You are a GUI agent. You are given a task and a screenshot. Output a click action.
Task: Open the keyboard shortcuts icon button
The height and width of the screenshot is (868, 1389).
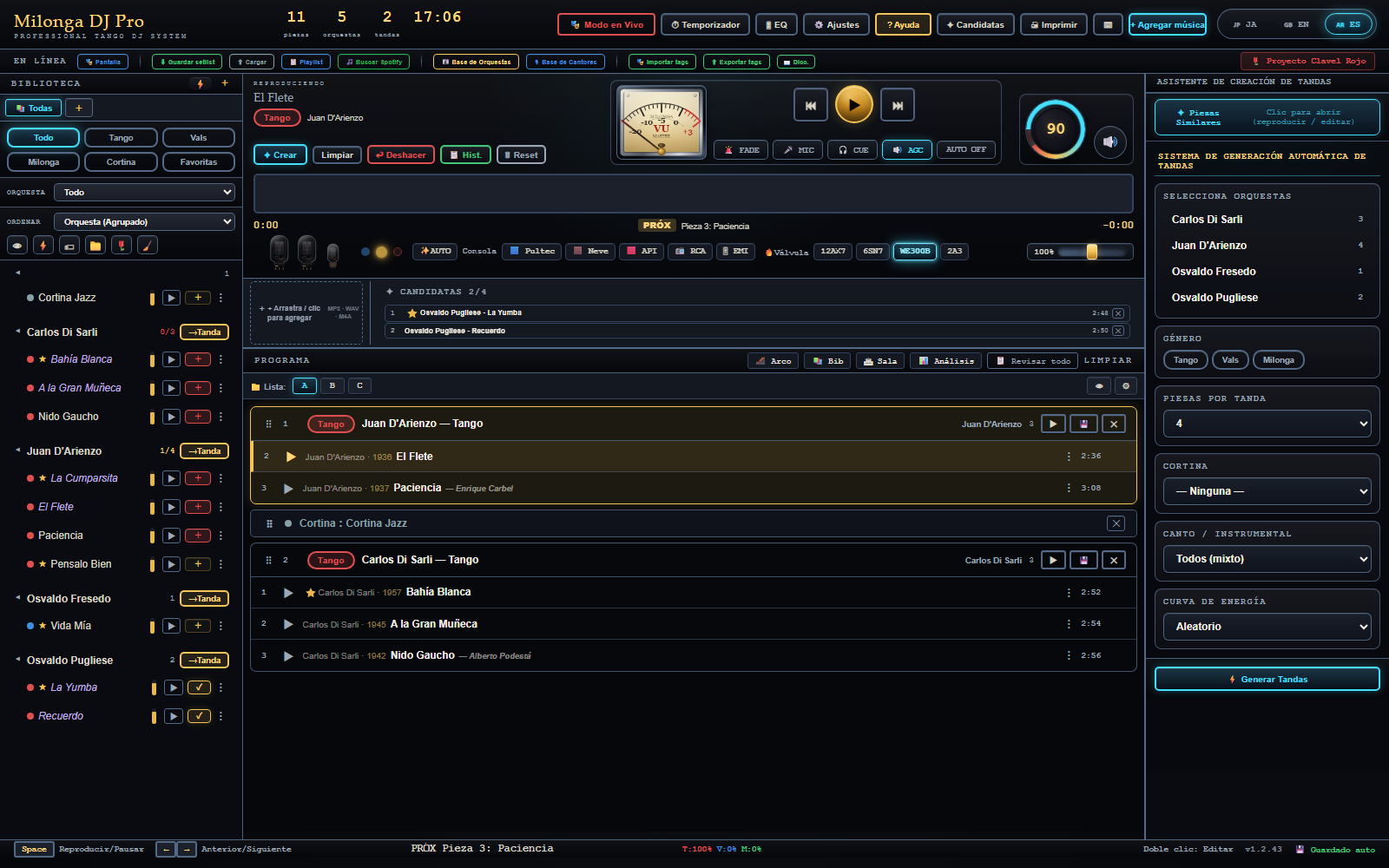tap(1108, 24)
